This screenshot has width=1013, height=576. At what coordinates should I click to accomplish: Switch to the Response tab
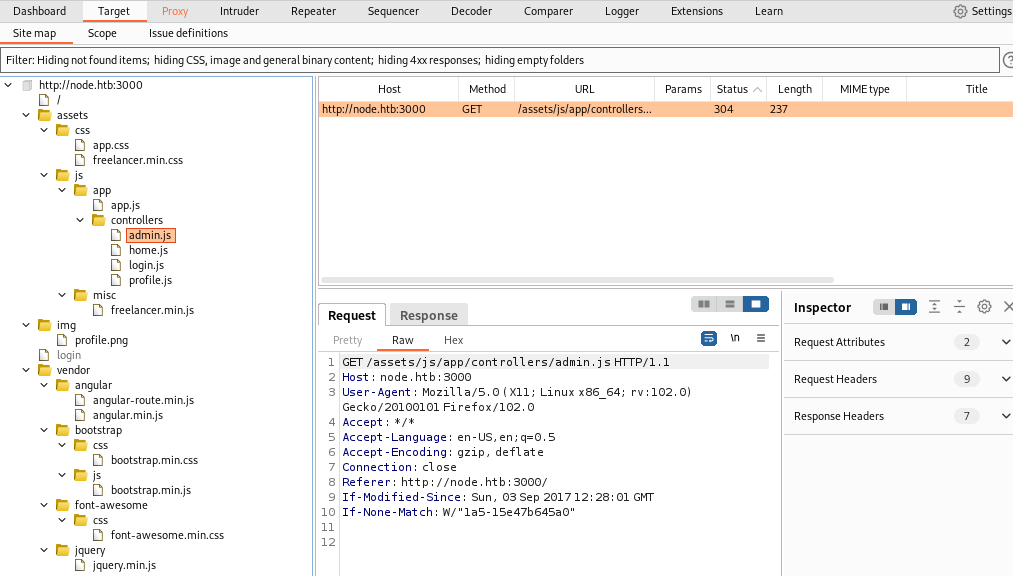[428, 315]
